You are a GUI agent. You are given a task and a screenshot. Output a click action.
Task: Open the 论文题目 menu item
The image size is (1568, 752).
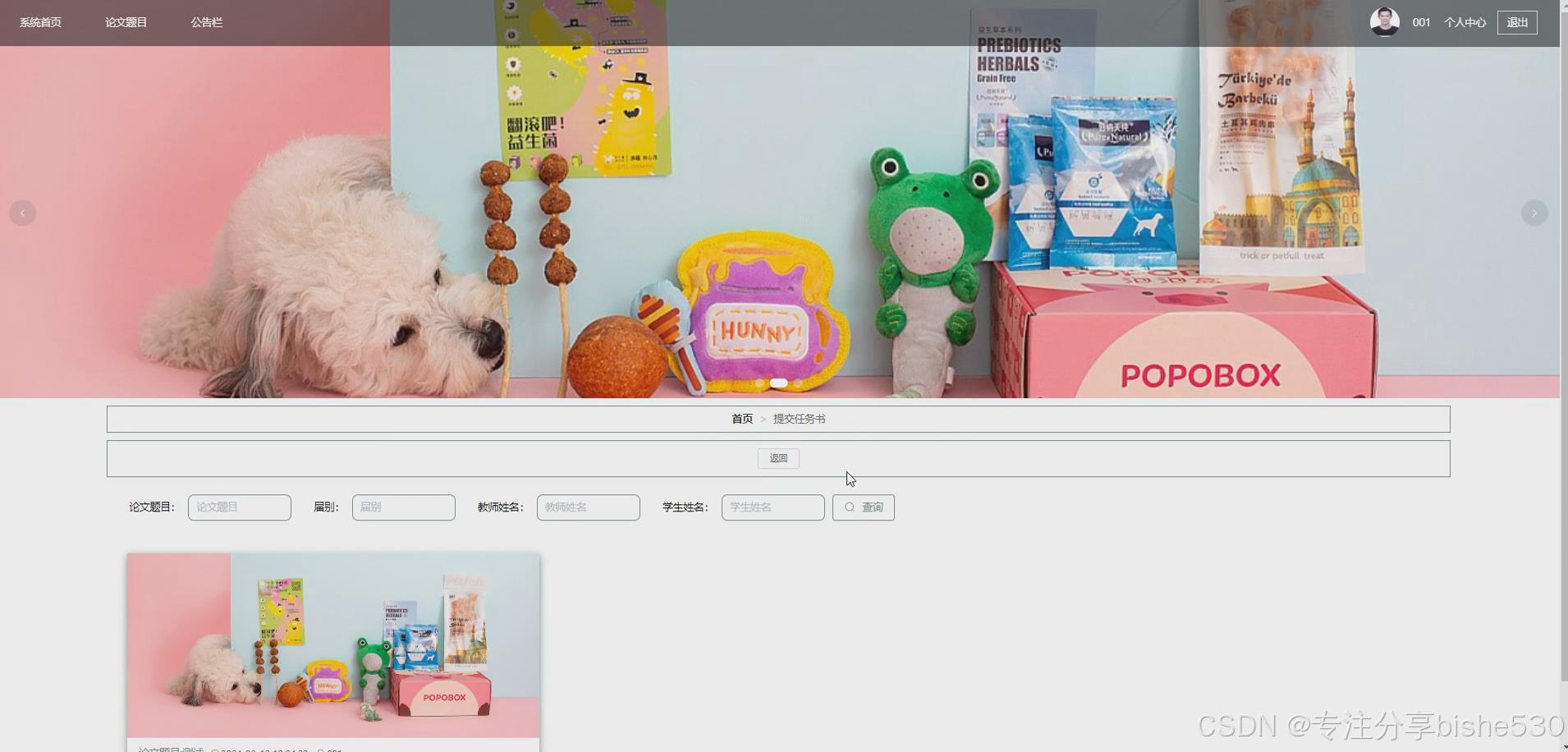click(x=126, y=22)
